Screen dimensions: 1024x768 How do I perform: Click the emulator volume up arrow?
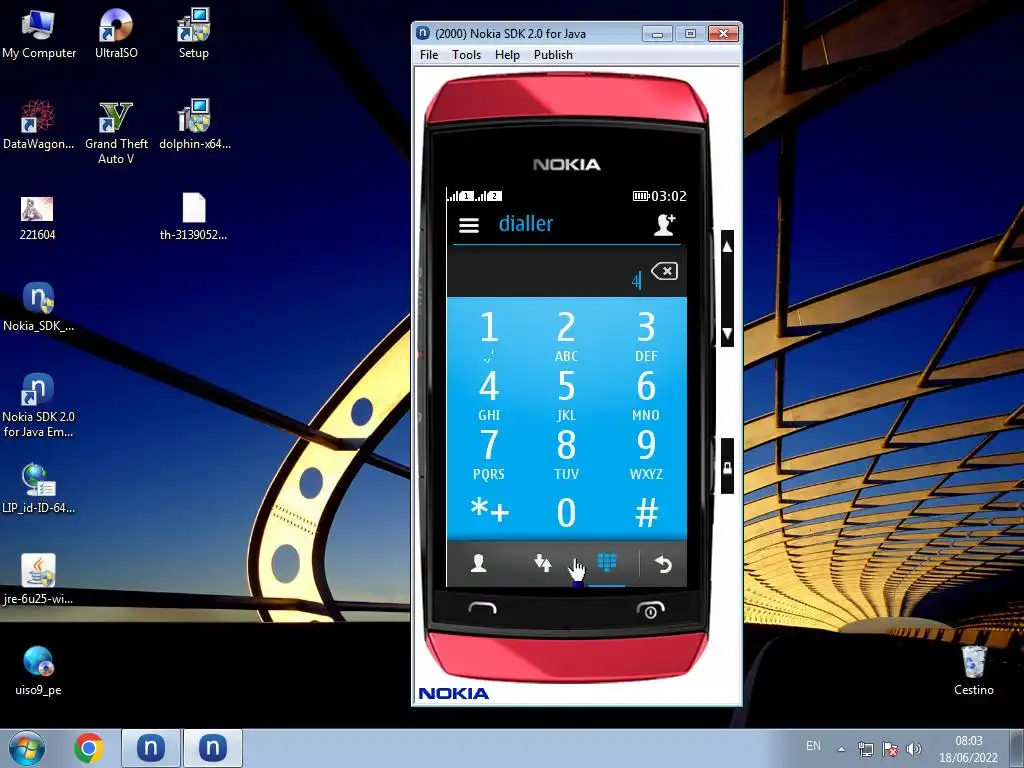tap(728, 246)
